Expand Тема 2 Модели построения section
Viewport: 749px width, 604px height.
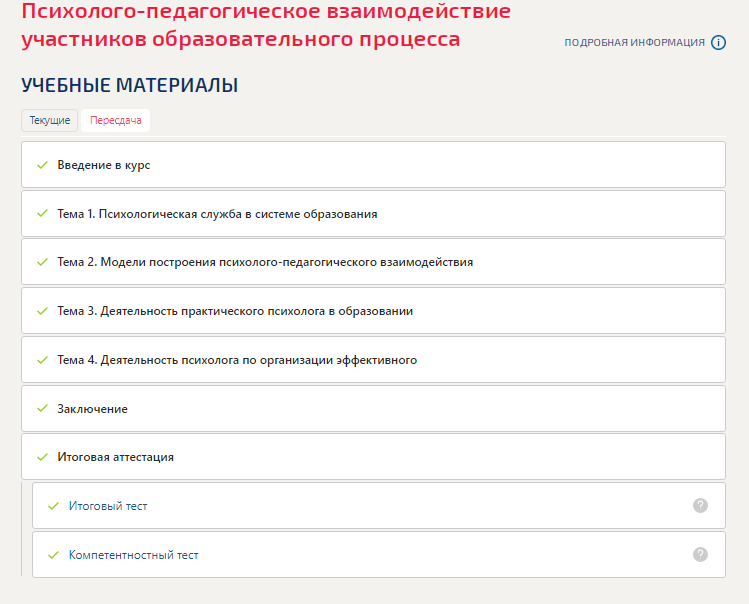373,262
